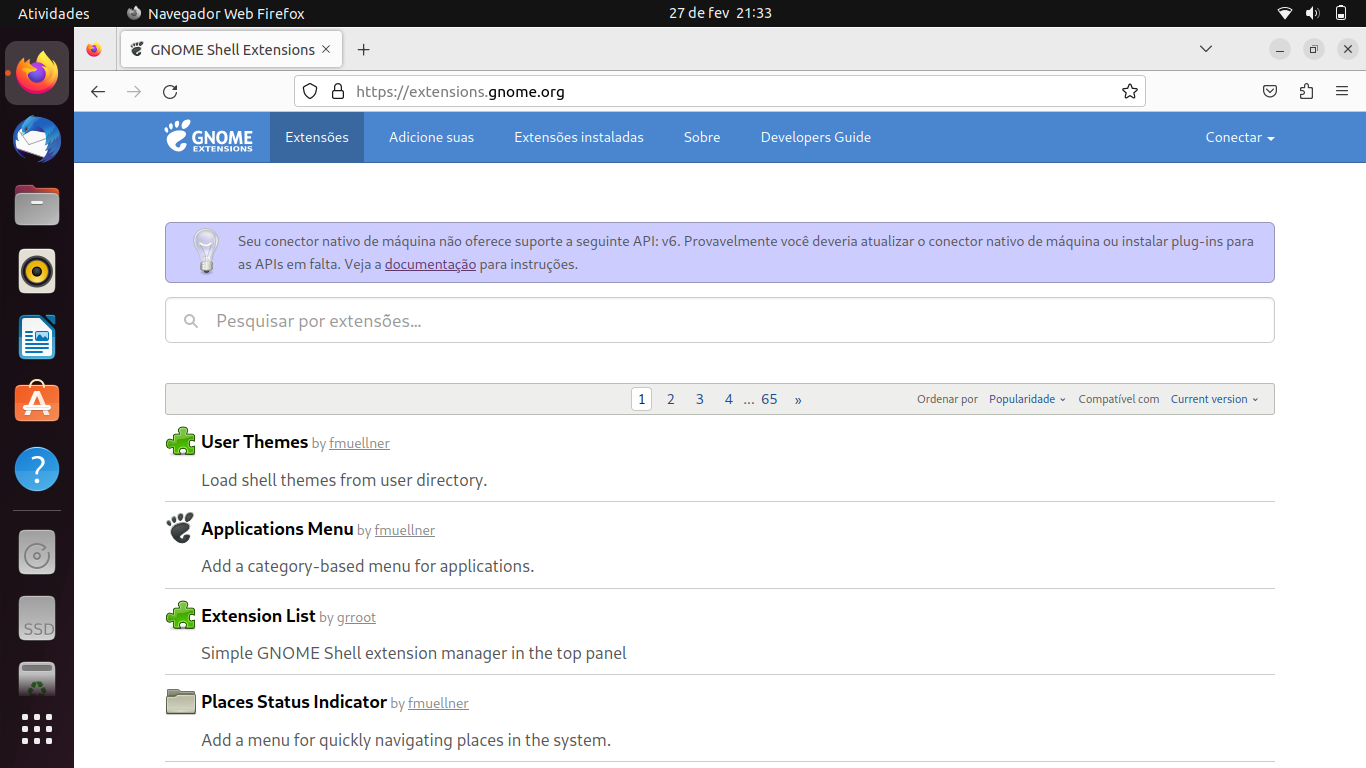1366x768 pixels.
Task: Click the tracking protection shield icon
Action: [x=310, y=91]
